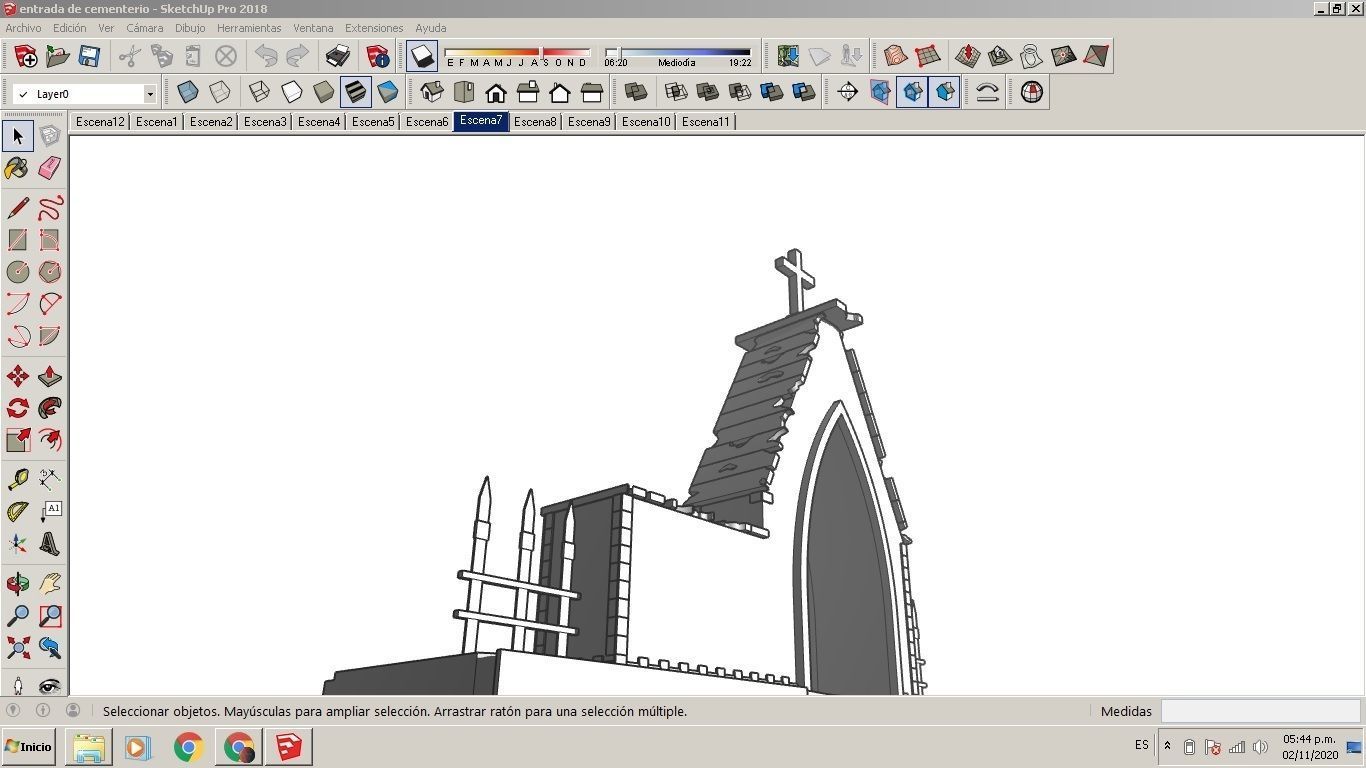
Task: Select the Make Component tool
Action: click(x=49, y=136)
